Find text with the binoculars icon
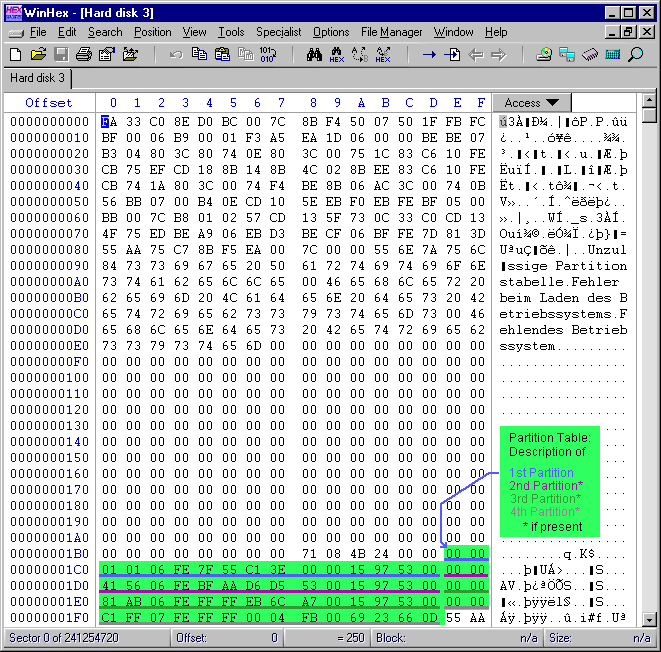This screenshot has width=661, height=652. click(x=314, y=55)
